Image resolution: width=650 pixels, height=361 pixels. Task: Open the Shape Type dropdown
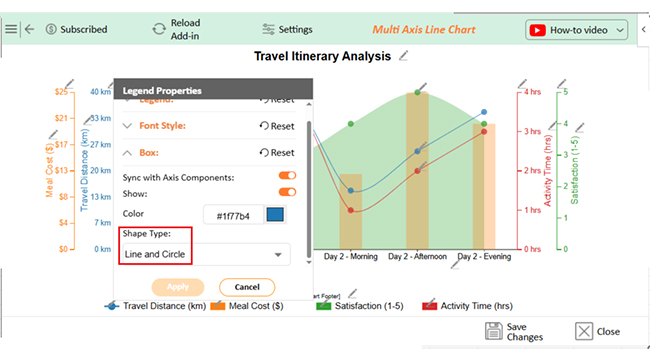tap(206, 254)
